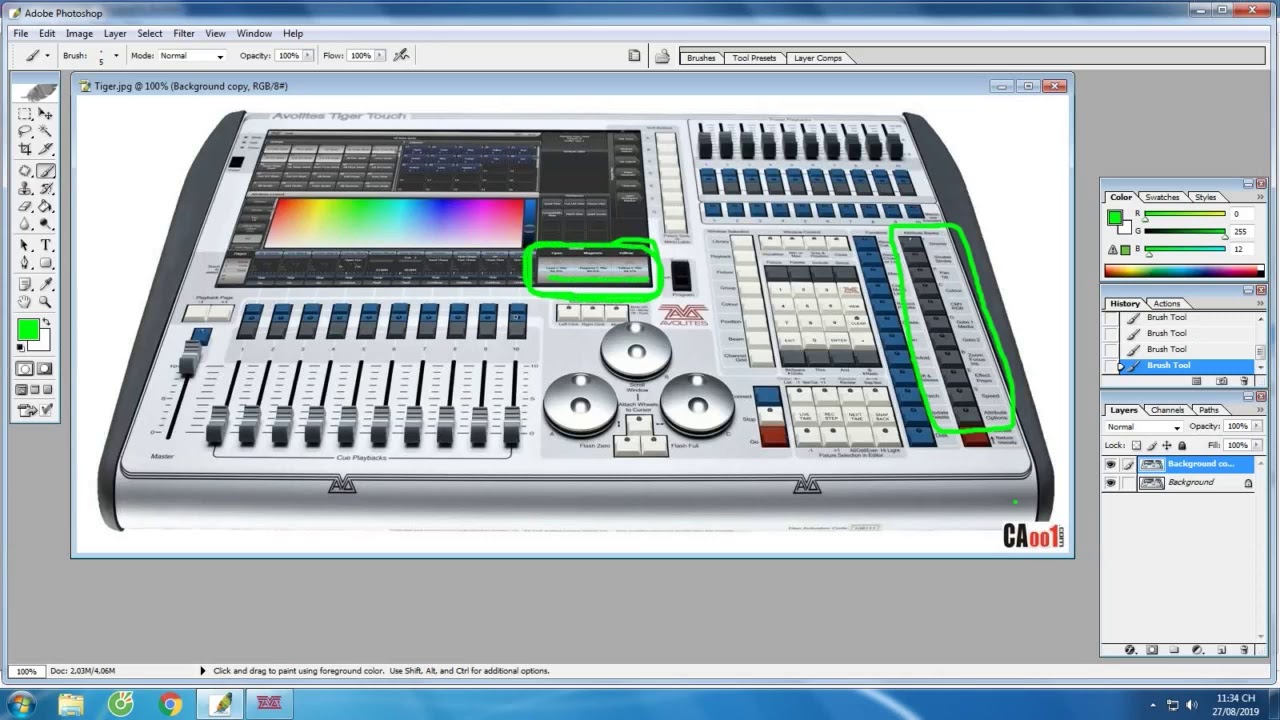Select the Lasso tool
Image resolution: width=1280 pixels, height=720 pixels.
click(25, 132)
